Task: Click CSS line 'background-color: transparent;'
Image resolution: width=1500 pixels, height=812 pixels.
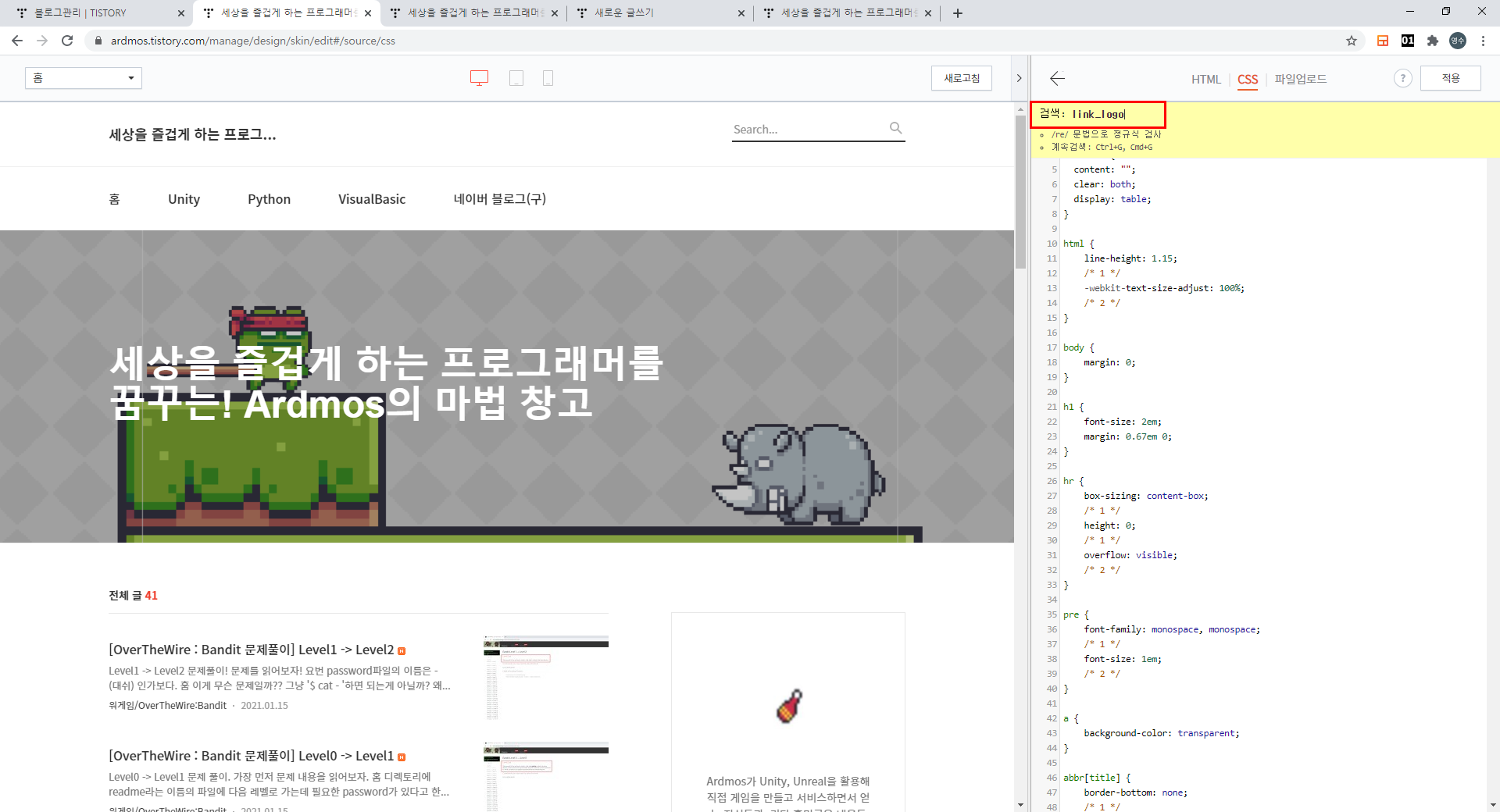Action: coord(1162,733)
